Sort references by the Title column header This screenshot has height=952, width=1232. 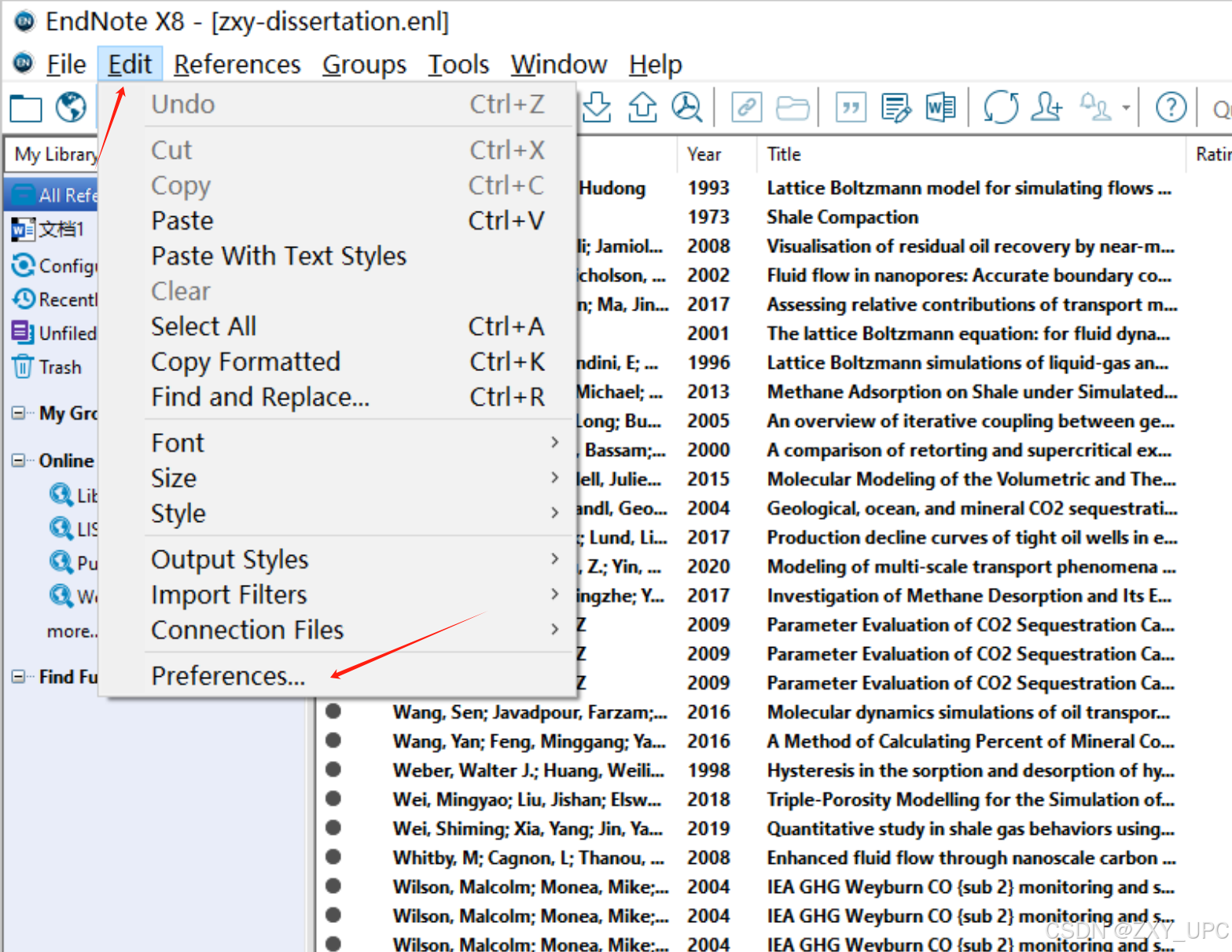(972, 154)
